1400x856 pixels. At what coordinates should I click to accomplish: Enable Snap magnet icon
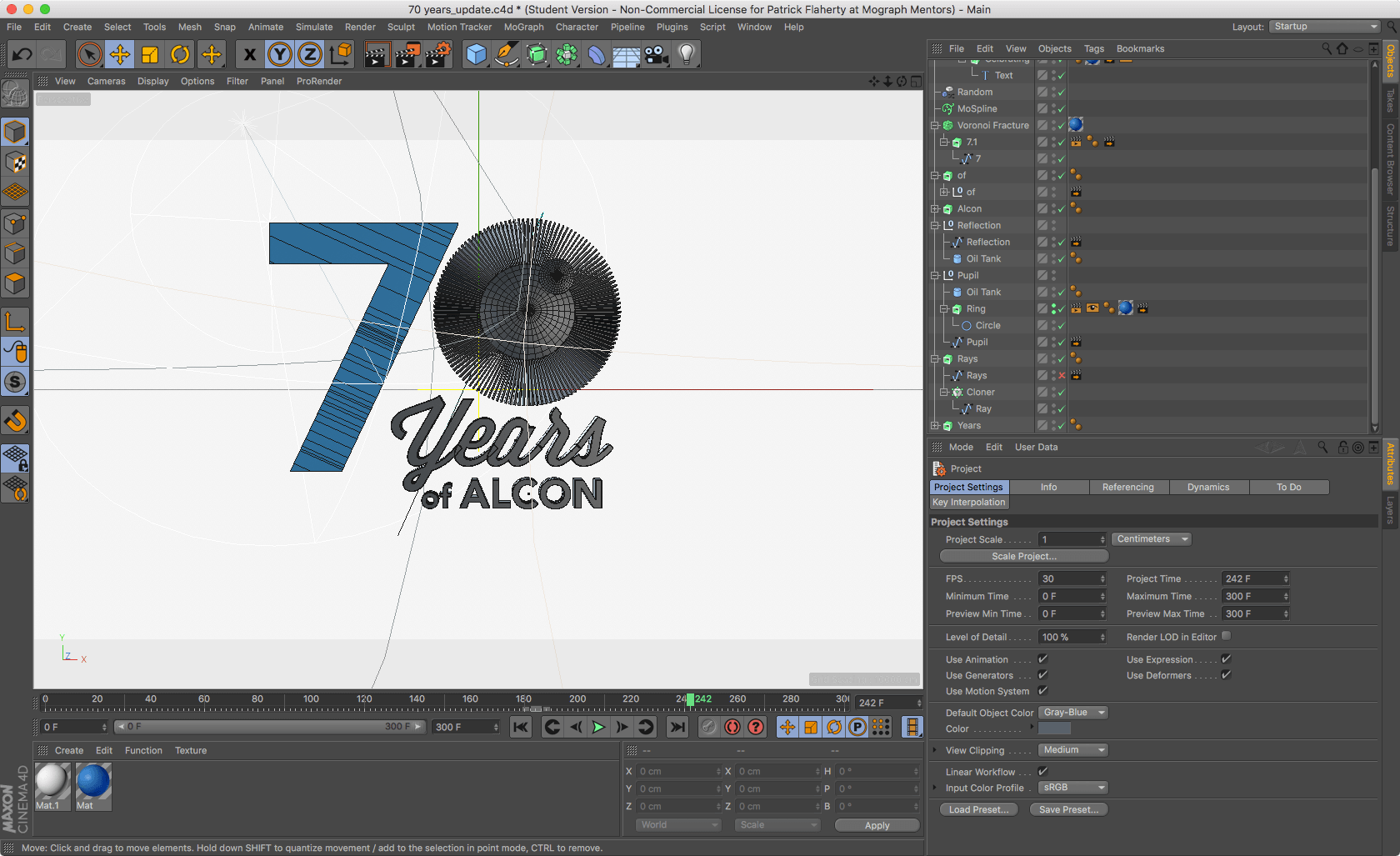(x=15, y=420)
